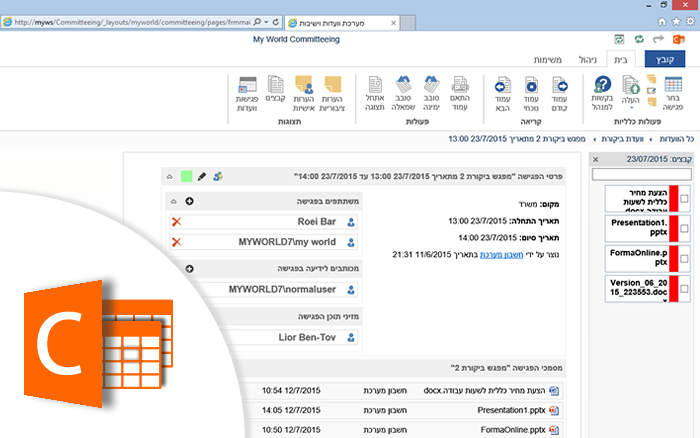This screenshot has width=700, height=438.
Task: Switch to the 'ניהול' ribbon tab
Action: (x=588, y=59)
